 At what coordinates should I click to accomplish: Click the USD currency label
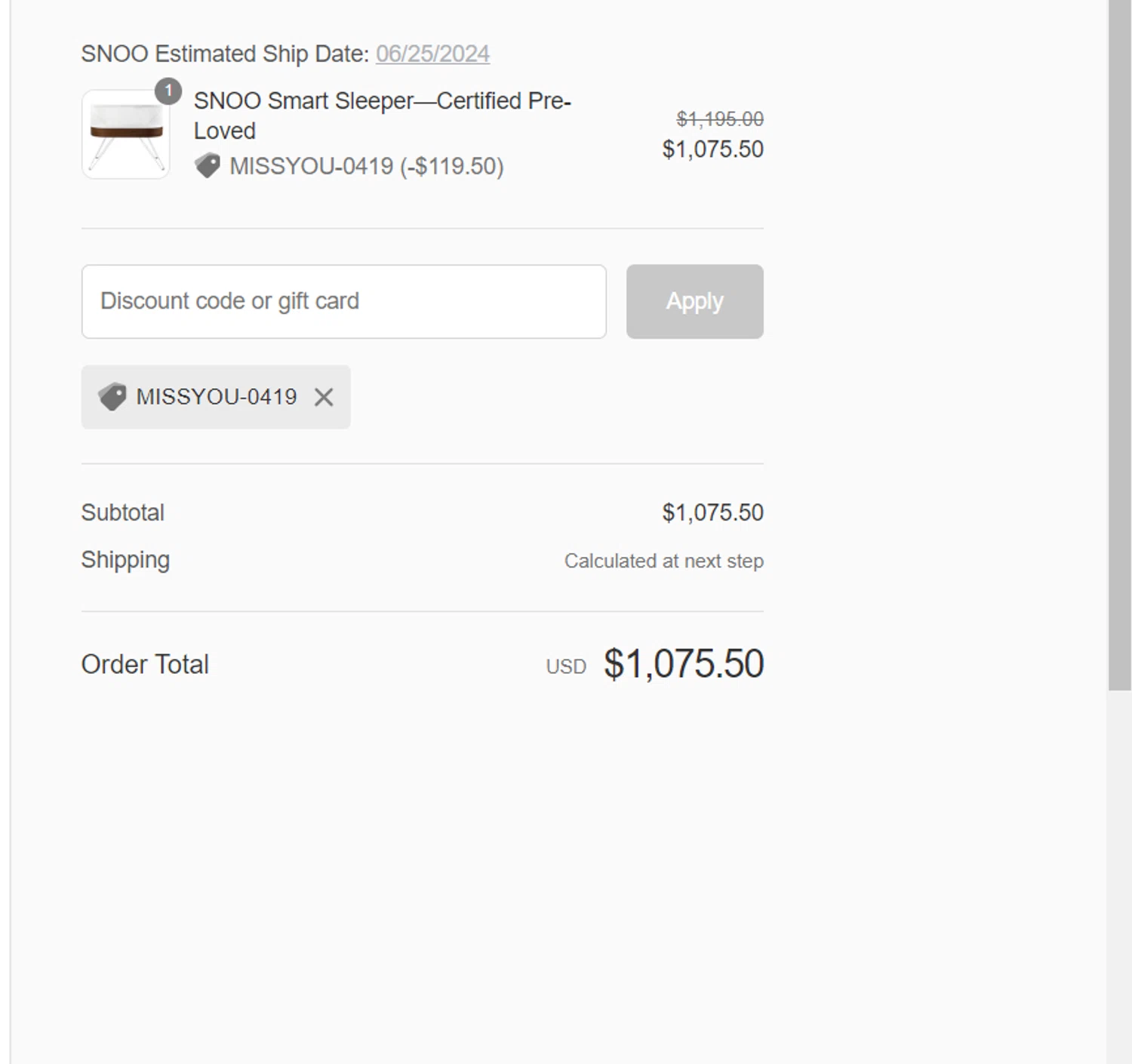566,666
